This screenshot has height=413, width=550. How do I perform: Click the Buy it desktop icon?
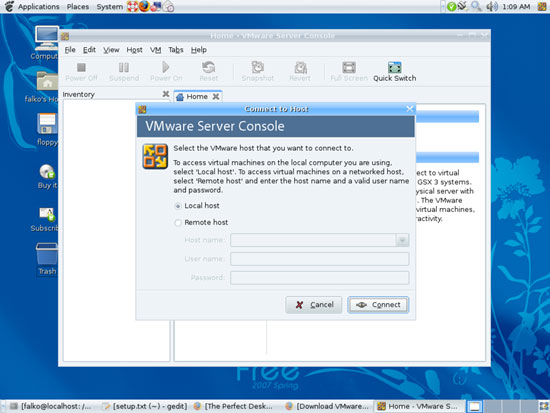pos(47,172)
